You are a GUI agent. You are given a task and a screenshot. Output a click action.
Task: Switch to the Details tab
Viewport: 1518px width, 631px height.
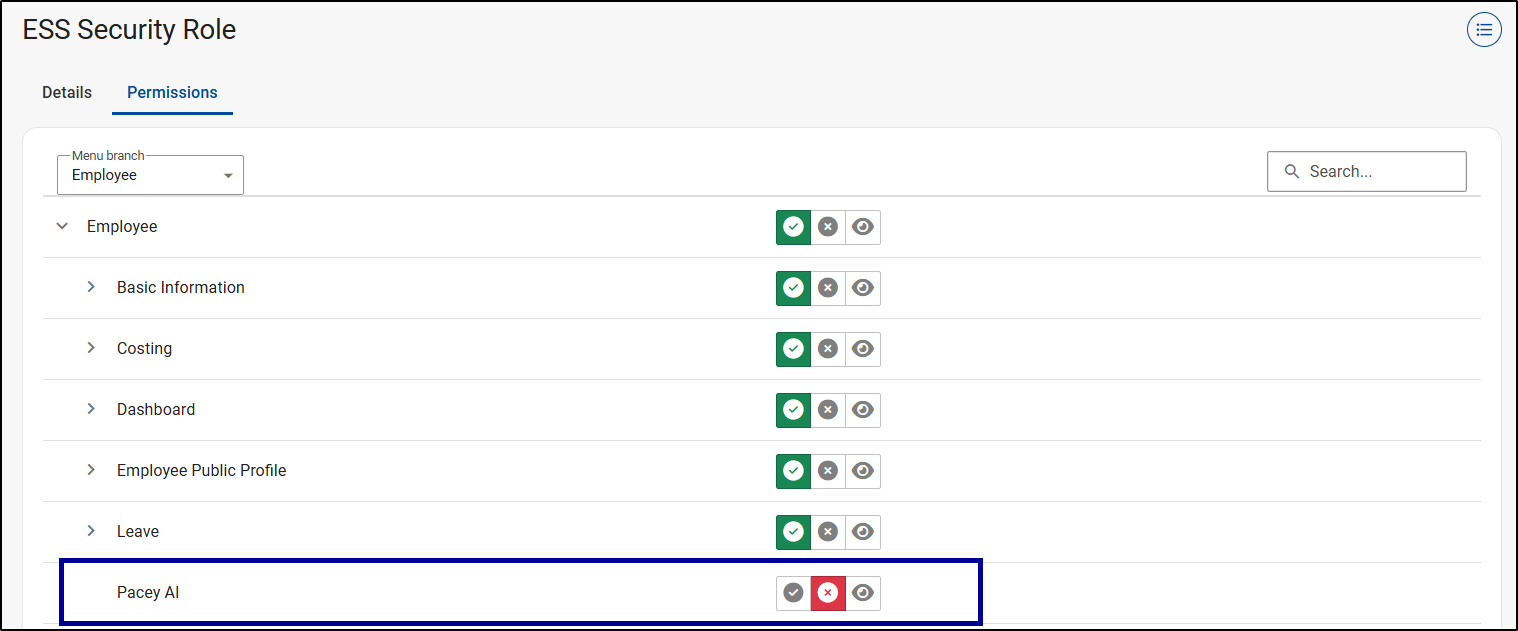(x=67, y=92)
